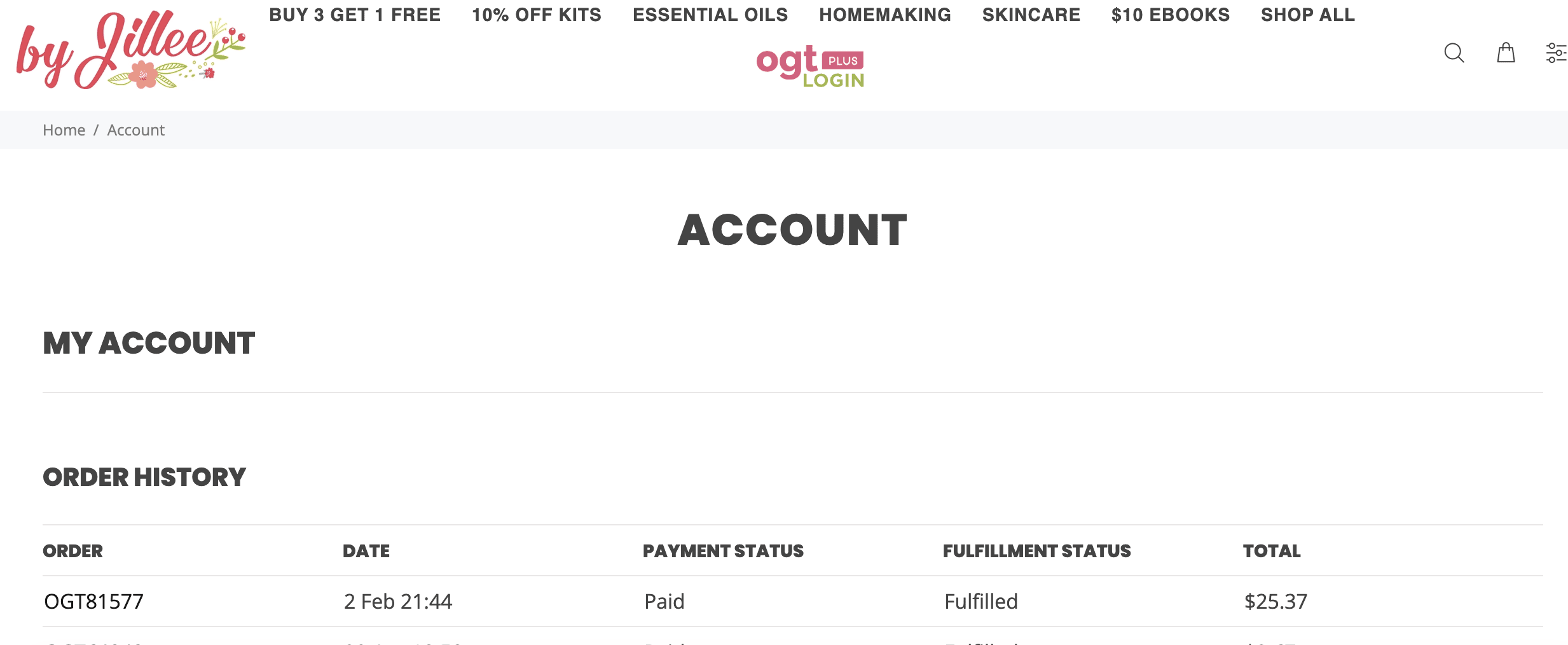
Task: Open order OGT81577 details
Action: (x=94, y=601)
